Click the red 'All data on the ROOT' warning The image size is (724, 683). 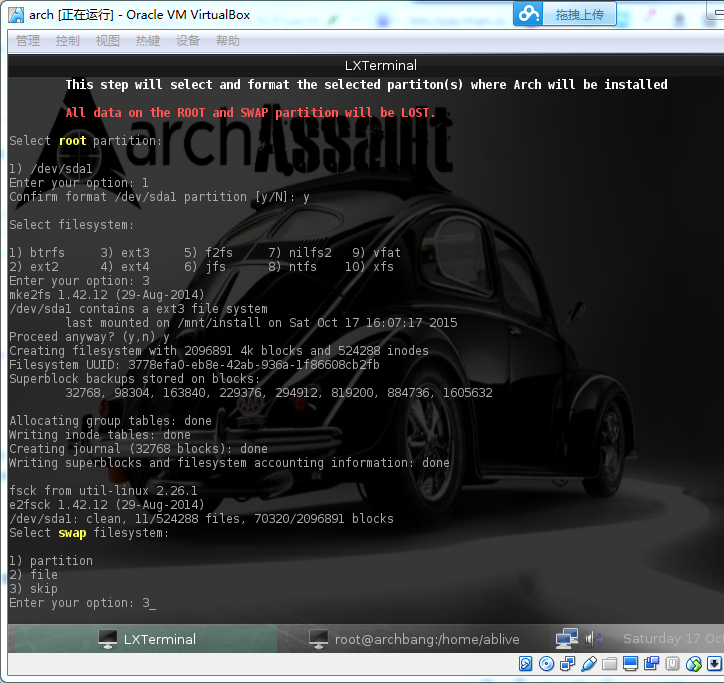(x=250, y=113)
